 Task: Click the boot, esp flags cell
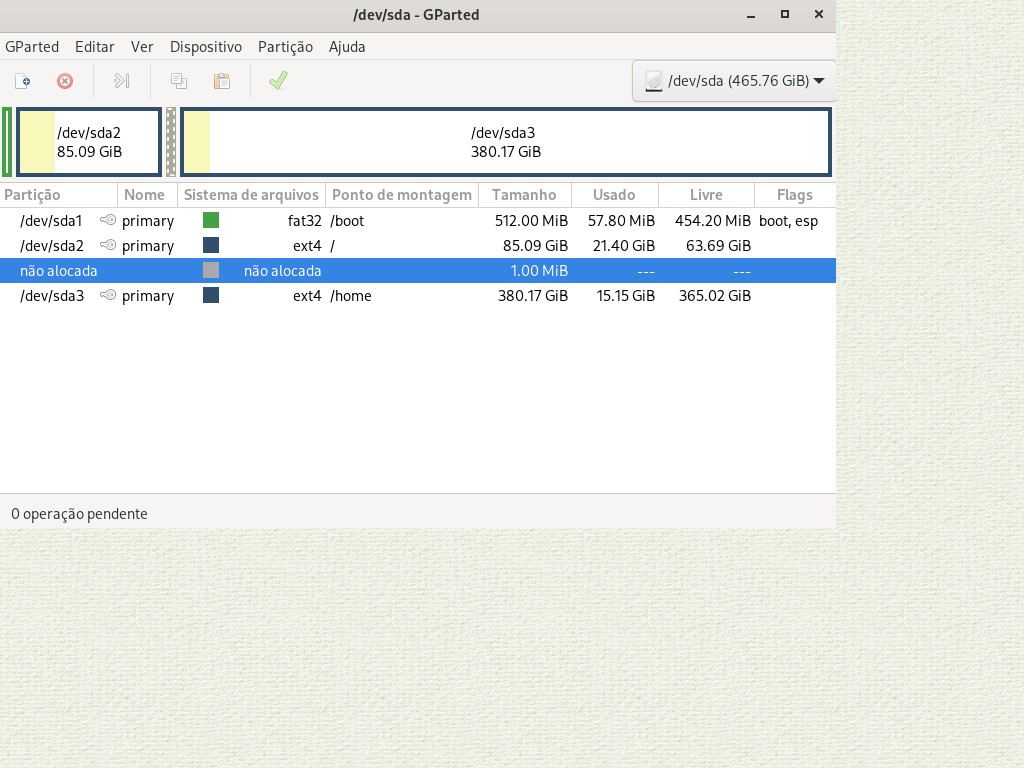point(788,221)
